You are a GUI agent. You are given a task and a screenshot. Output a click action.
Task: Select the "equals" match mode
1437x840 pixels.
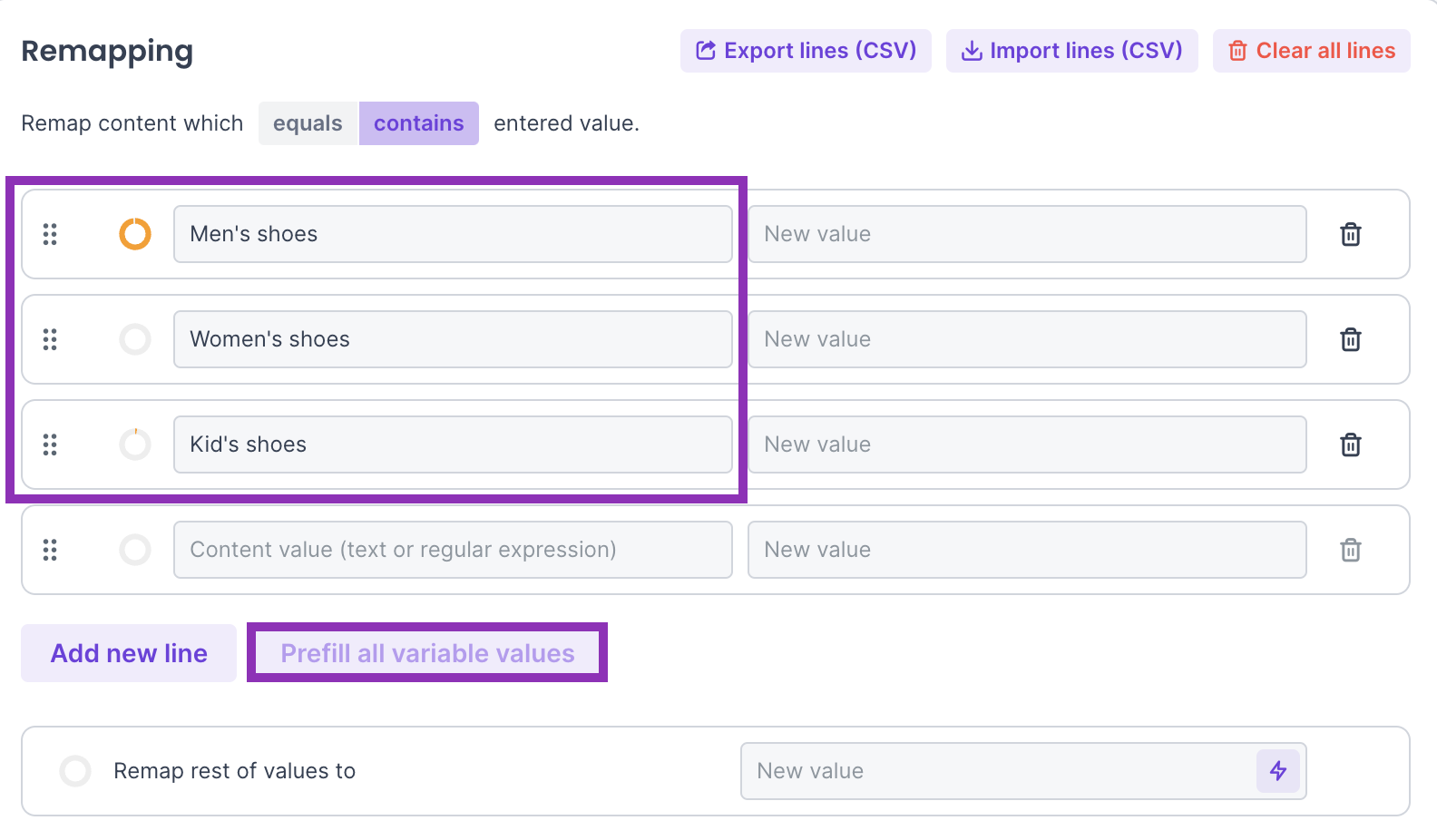click(308, 123)
